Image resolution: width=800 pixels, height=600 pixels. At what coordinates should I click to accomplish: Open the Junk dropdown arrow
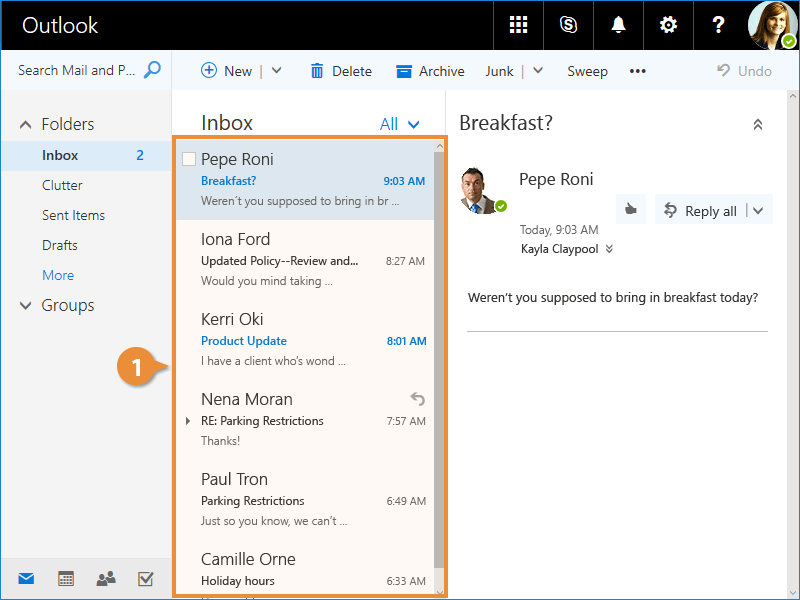537,71
